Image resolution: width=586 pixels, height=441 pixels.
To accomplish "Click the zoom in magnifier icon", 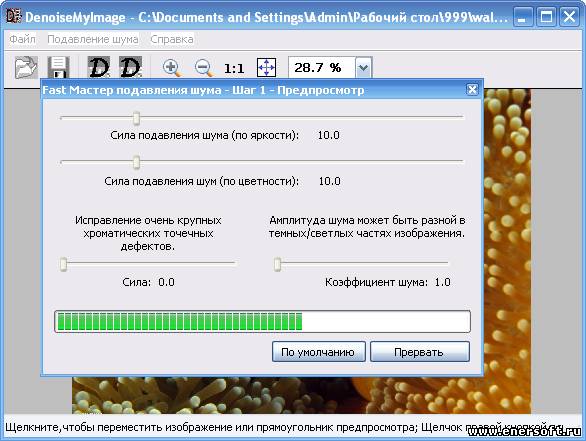I will coord(172,68).
